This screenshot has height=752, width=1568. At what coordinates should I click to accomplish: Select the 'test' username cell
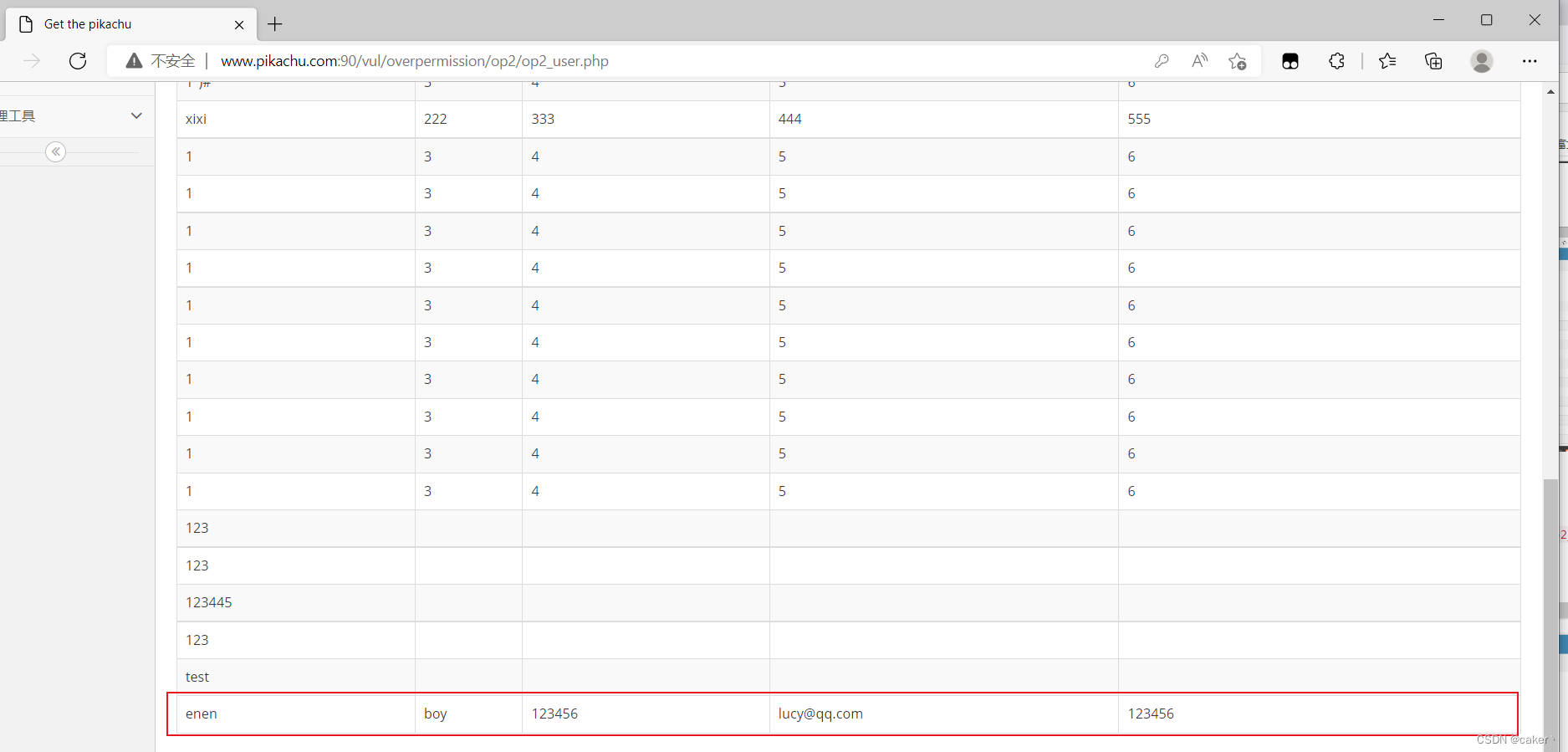(x=296, y=677)
